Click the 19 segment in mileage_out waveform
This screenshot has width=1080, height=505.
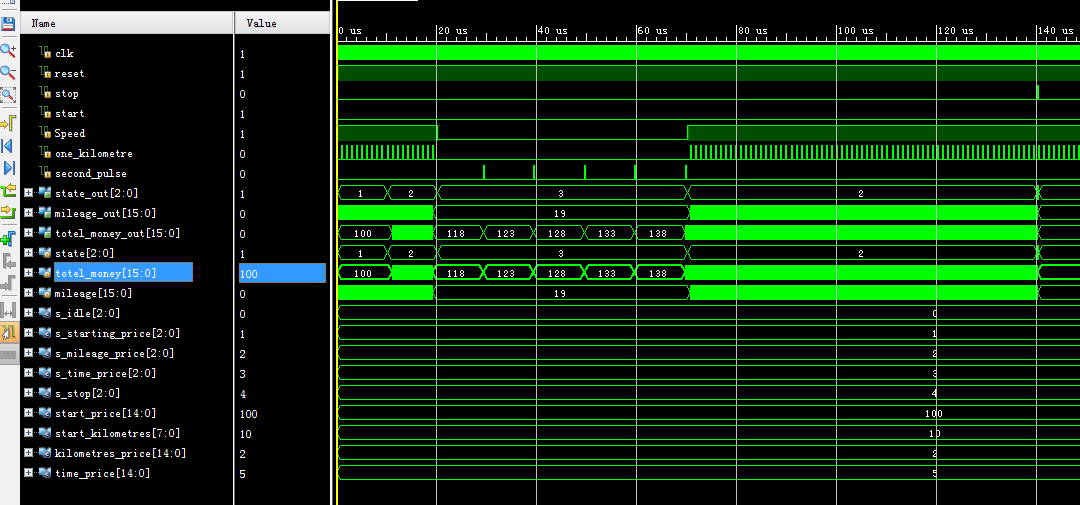pos(561,213)
